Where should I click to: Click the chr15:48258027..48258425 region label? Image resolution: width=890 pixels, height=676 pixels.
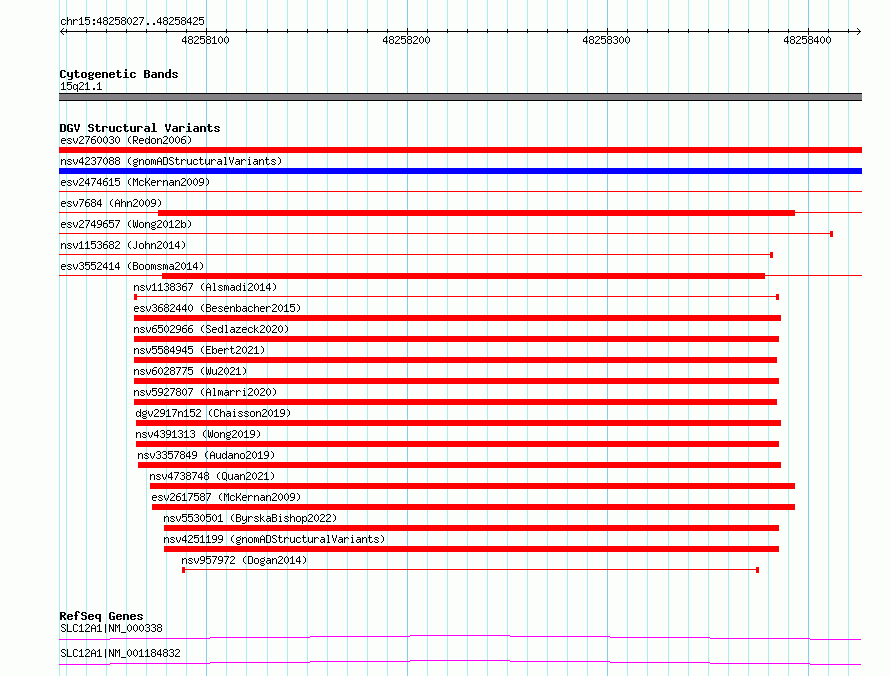click(x=132, y=21)
